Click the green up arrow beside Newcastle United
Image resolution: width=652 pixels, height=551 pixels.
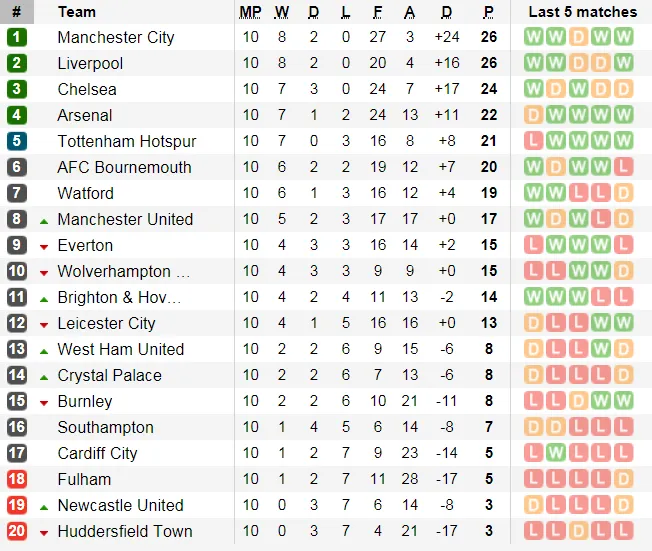click(x=44, y=506)
